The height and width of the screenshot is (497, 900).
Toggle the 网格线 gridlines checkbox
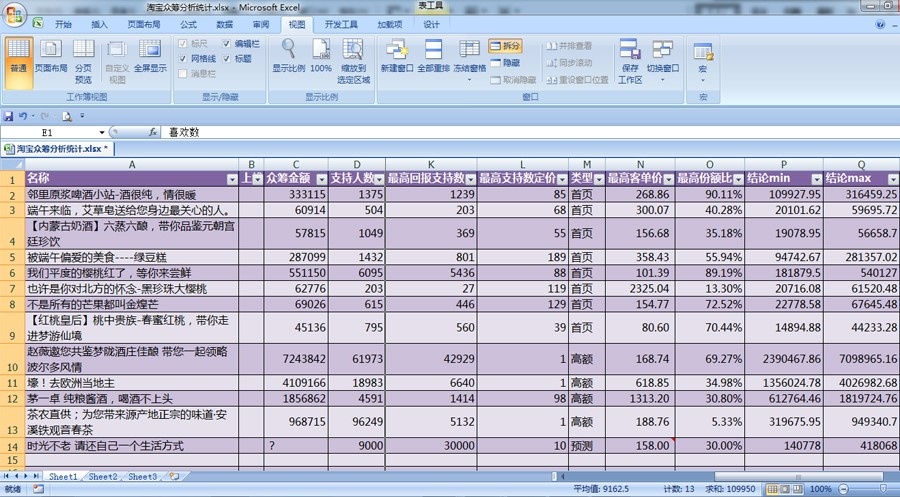tap(183, 59)
